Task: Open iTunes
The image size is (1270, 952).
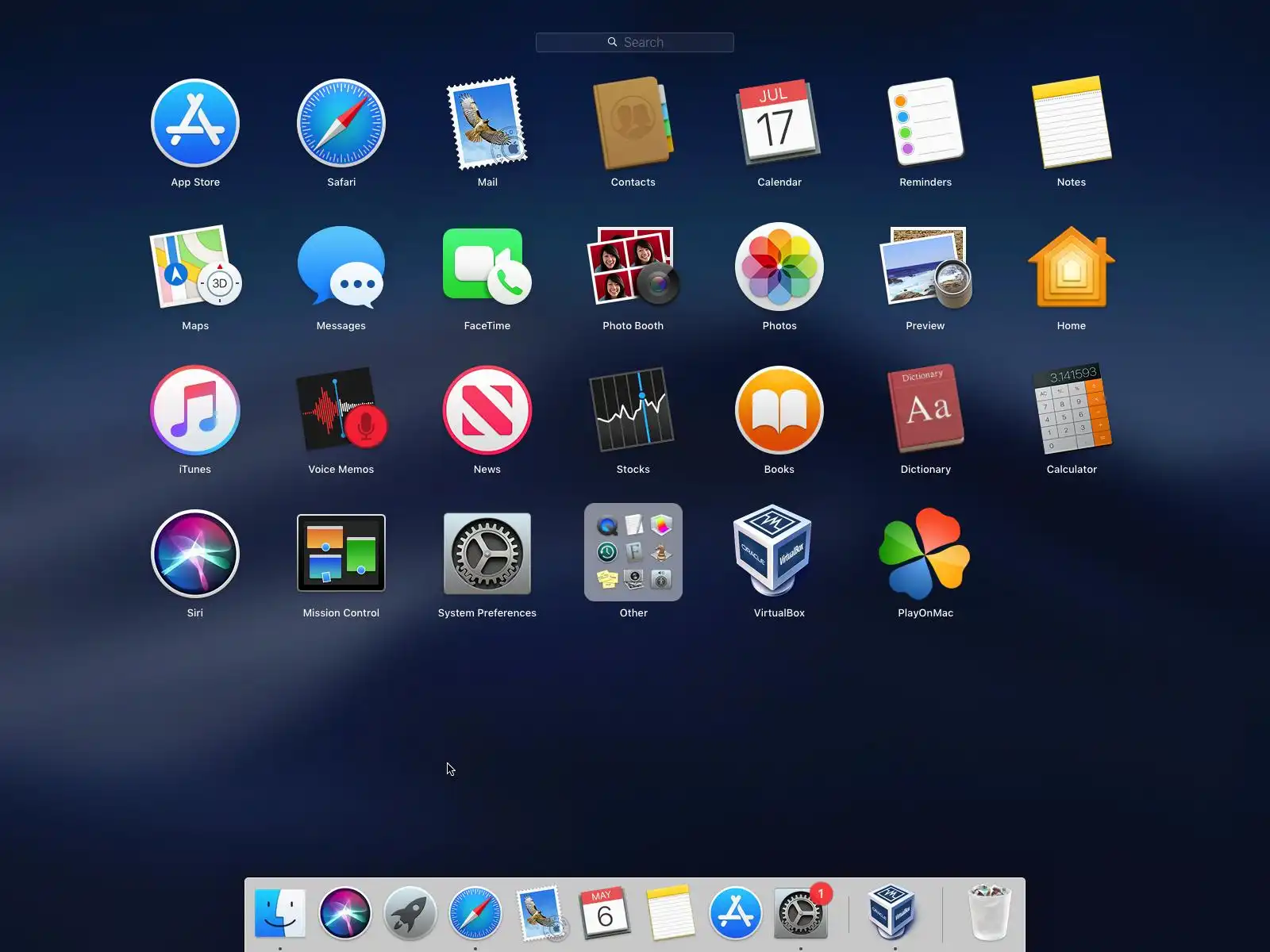Action: point(195,410)
